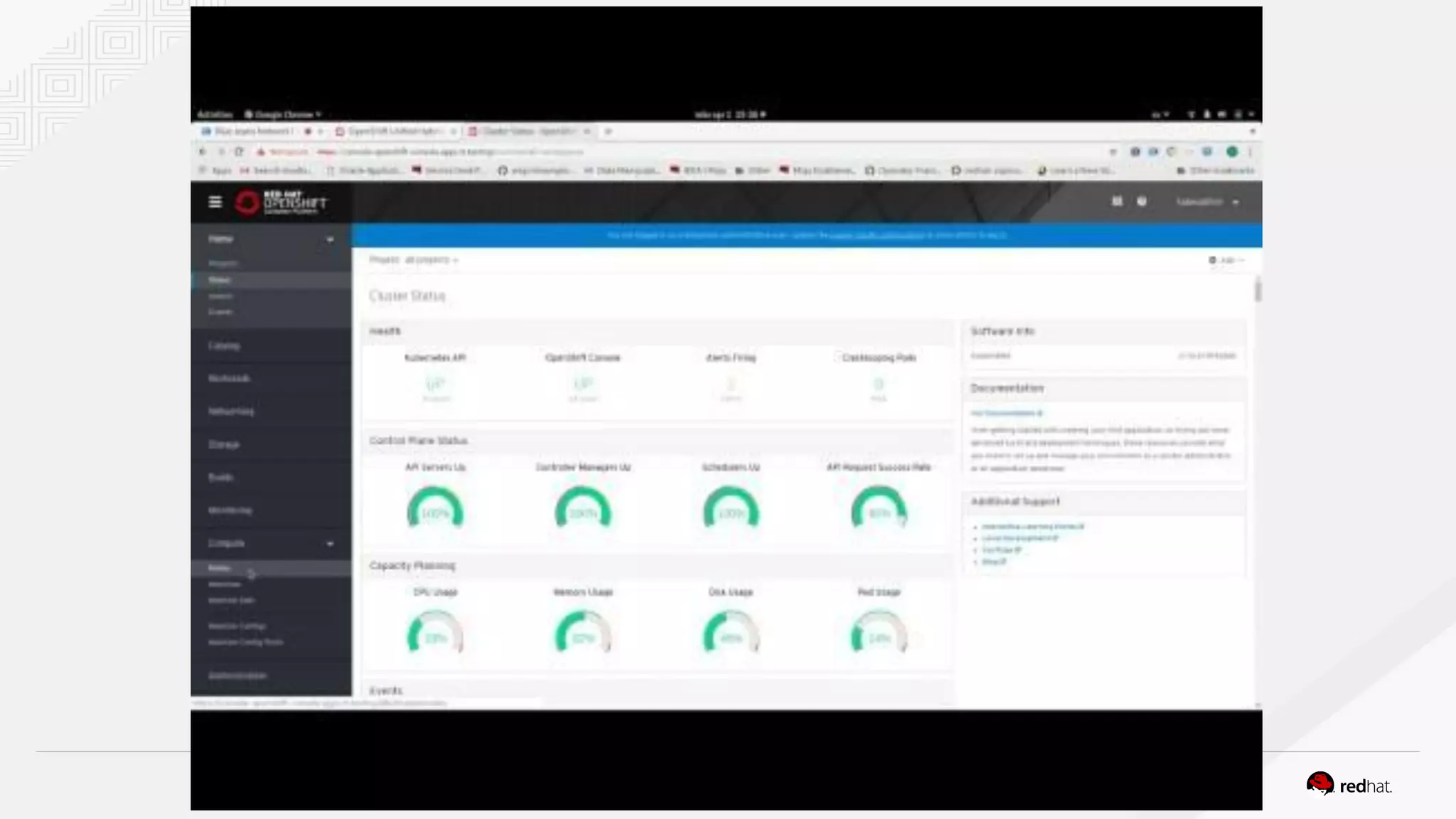This screenshot has width=1456, height=819.
Task: Click the Red Hat OpenShift logo
Action: pyautogui.click(x=282, y=203)
